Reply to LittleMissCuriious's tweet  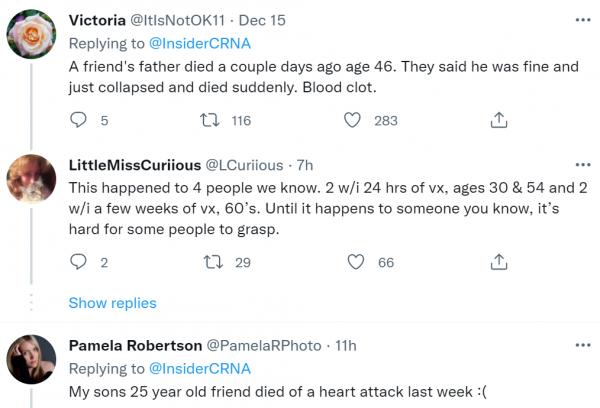tap(79, 262)
